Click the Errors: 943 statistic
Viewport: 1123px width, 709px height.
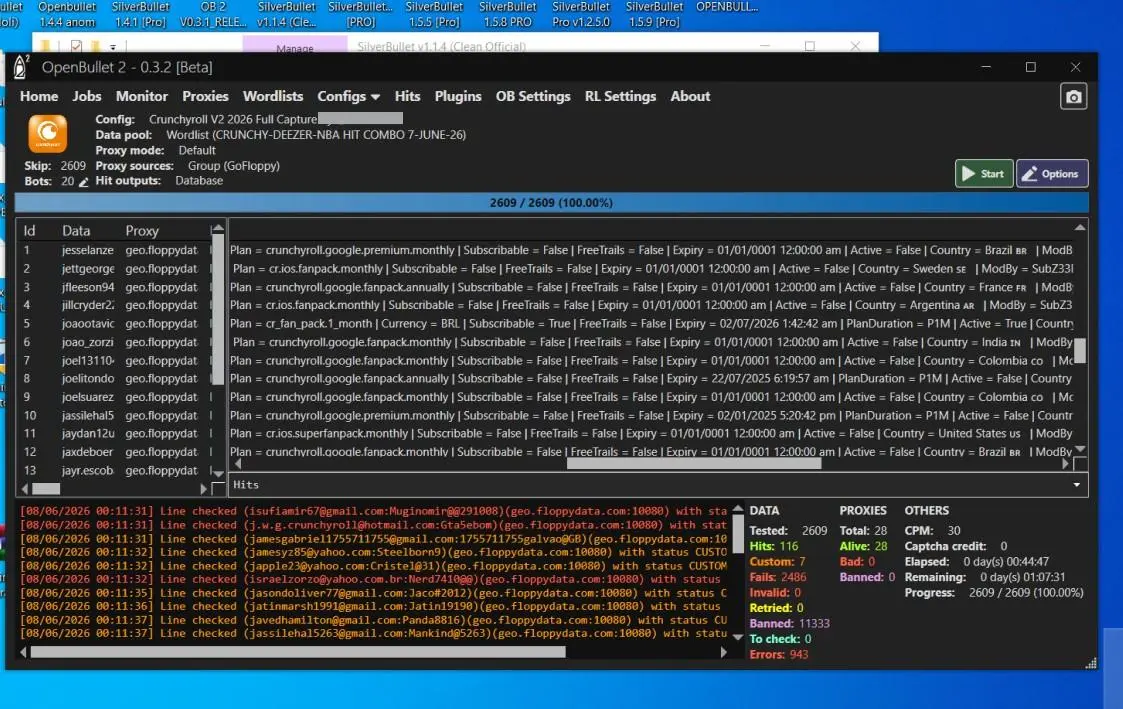coord(779,655)
